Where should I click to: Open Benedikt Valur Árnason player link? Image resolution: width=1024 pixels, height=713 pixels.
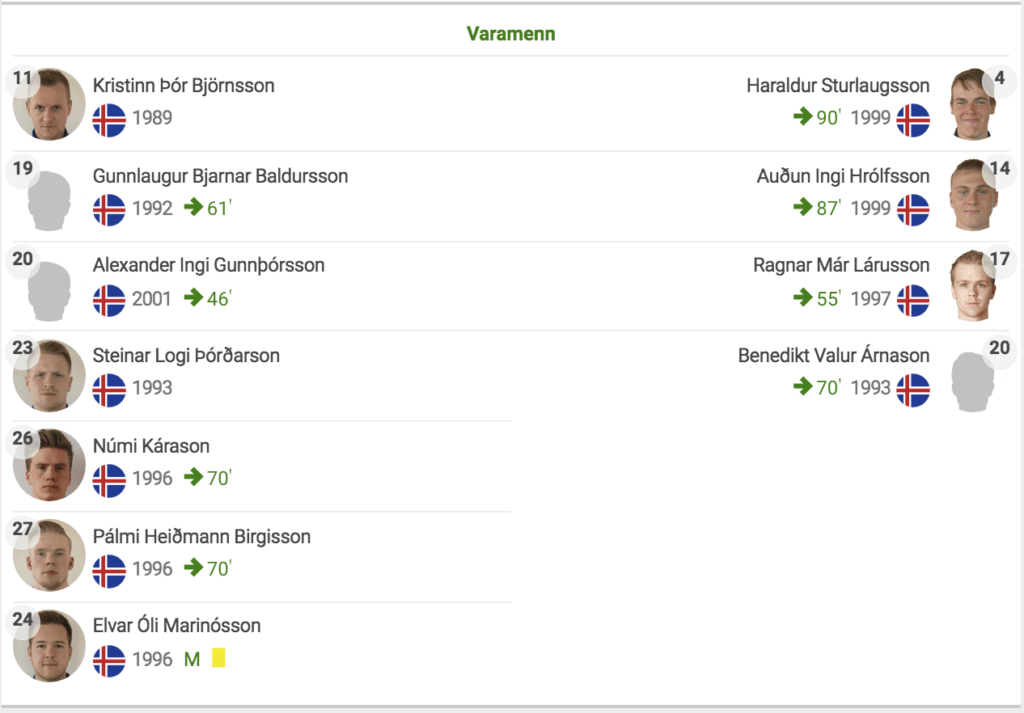point(834,355)
